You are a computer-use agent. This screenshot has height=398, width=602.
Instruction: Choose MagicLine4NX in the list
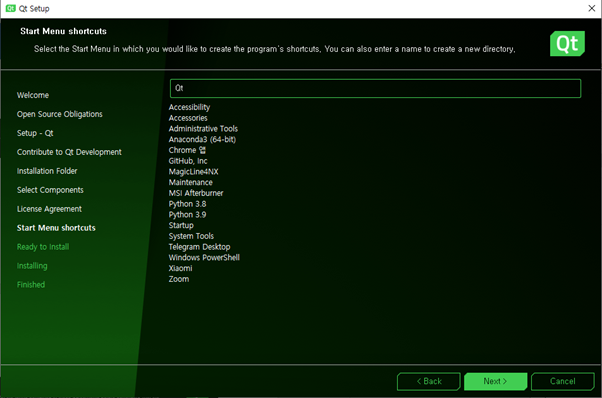(194, 172)
